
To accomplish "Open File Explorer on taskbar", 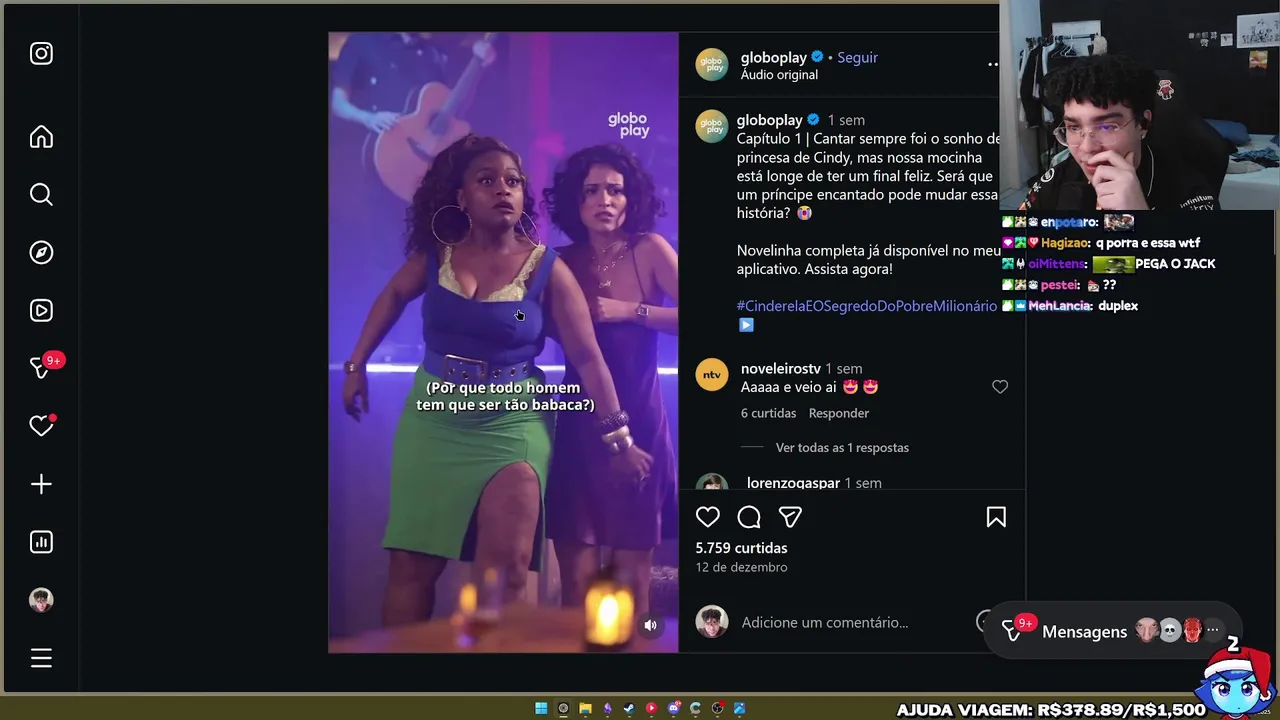I will 585,708.
